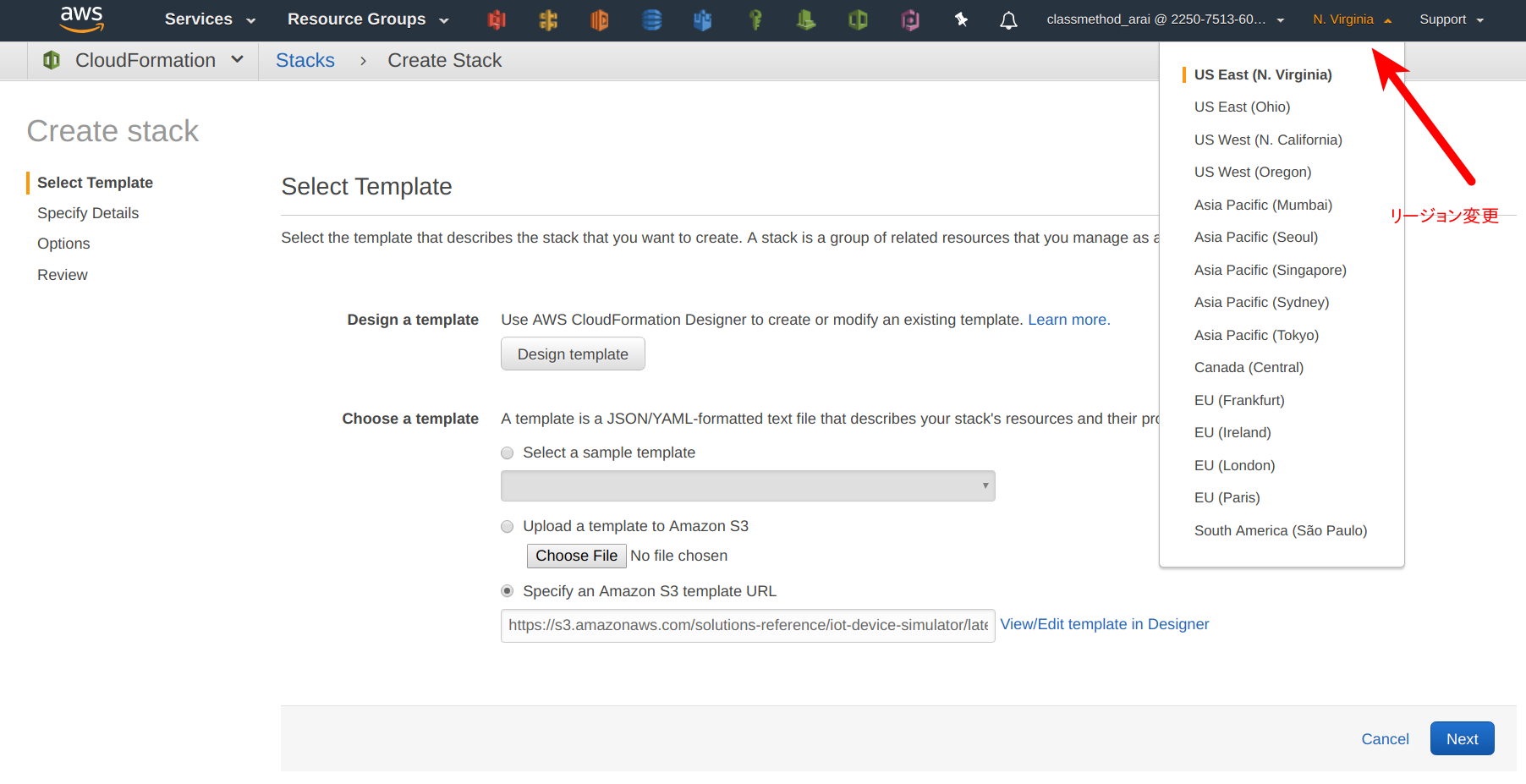This screenshot has width=1526, height=784.
Task: Click the Next button
Action: coord(1462,738)
